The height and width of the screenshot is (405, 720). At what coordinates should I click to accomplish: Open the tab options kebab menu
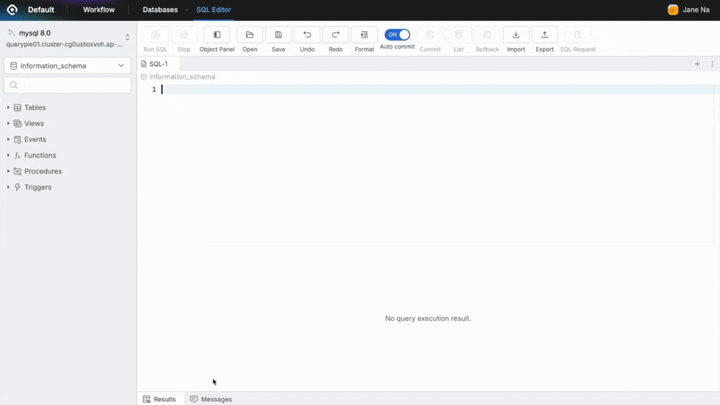pyautogui.click(x=712, y=64)
